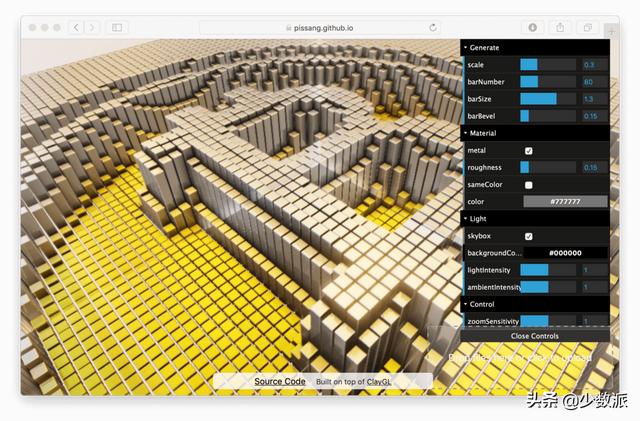Click the Safari back arrow button
Screen dimensions: 640x421
coord(76,27)
